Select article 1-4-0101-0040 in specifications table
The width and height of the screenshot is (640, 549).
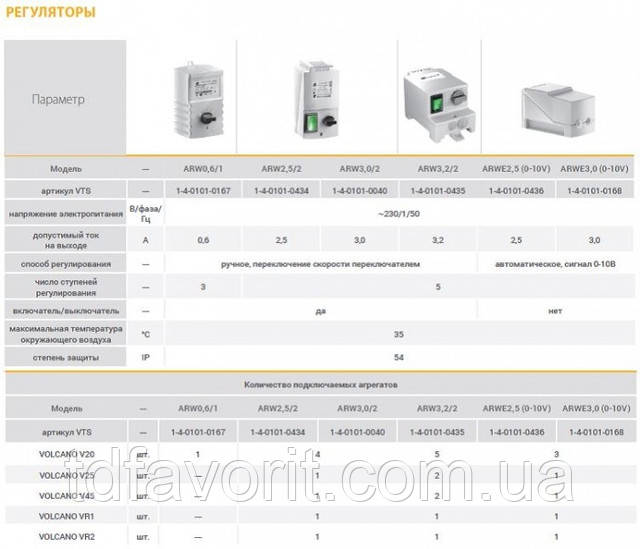(360, 191)
